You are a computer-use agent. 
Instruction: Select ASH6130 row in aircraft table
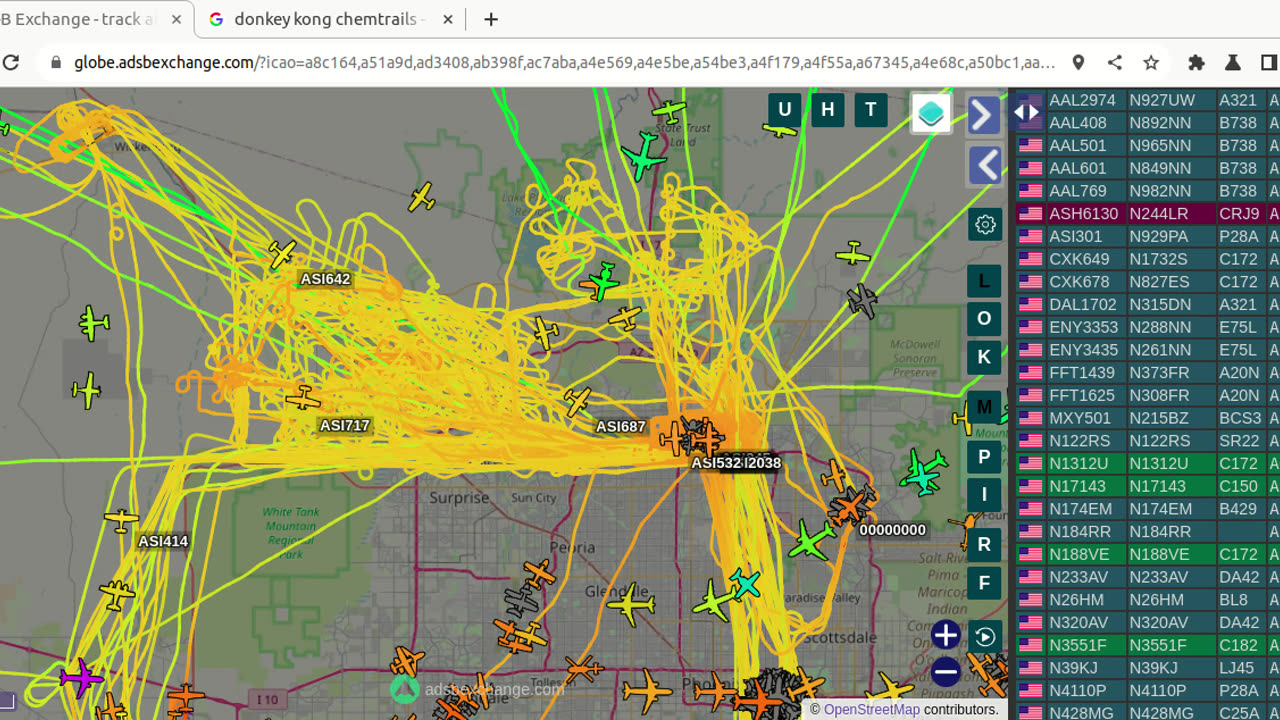pyautogui.click(x=1148, y=213)
